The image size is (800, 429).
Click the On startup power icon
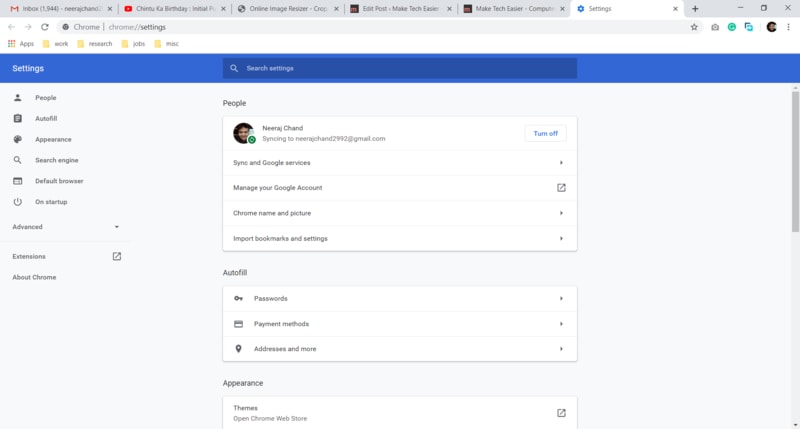click(17, 201)
